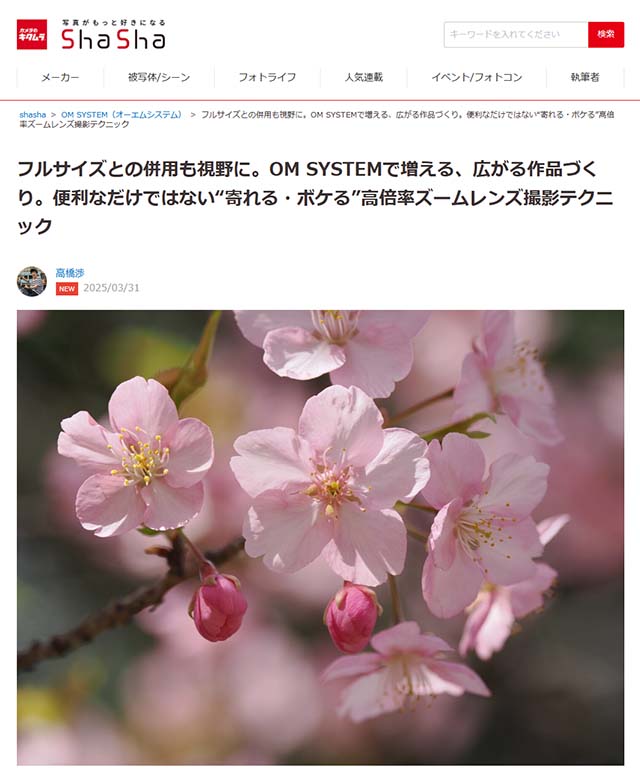This screenshot has height=780, width=640.
Task: Open the 執筆者 menu
Action: [x=585, y=77]
